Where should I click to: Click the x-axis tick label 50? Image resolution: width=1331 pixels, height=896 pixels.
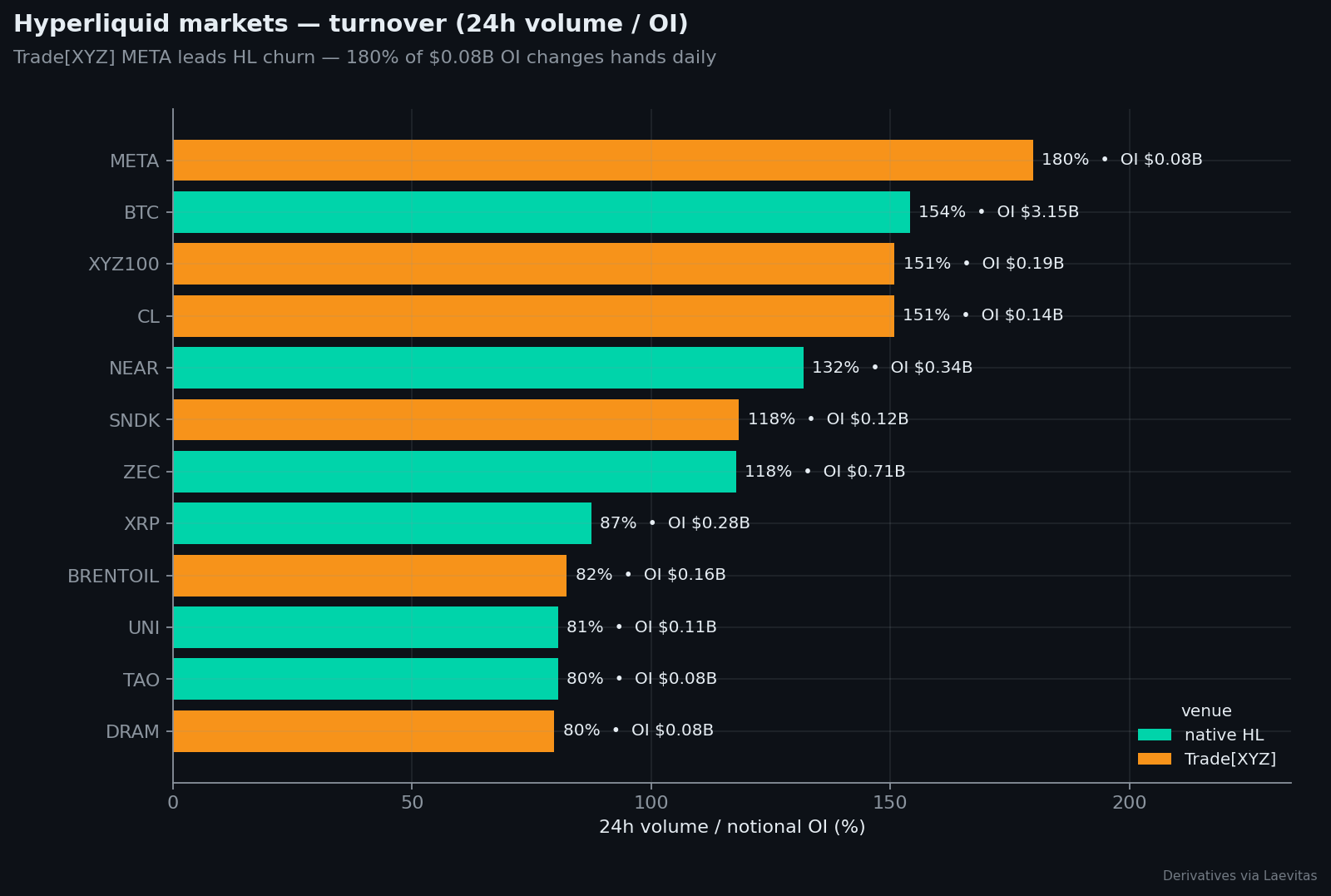tap(412, 803)
